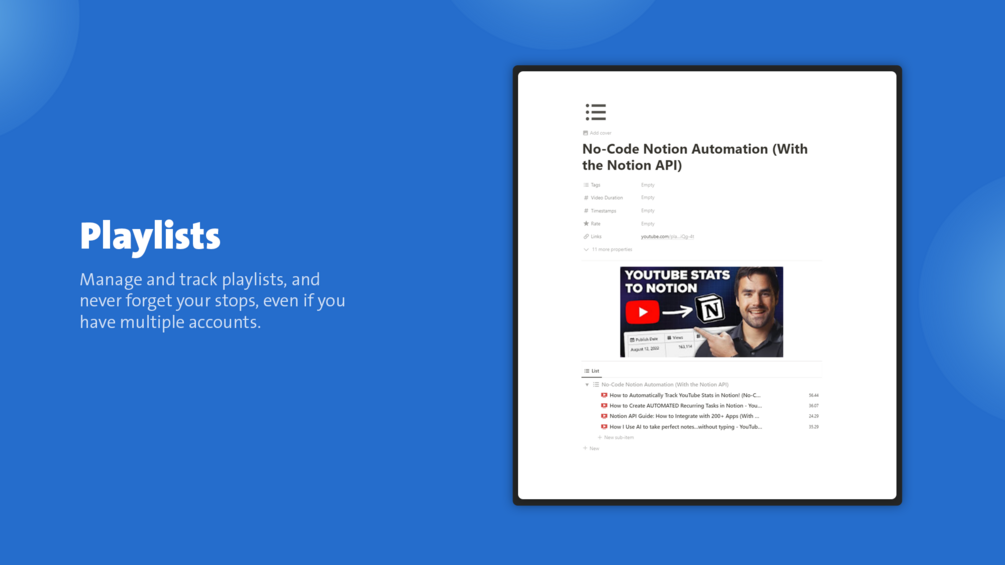Click the Empty value next to Video Duration
Screen dimensions: 1005x565
647,197
